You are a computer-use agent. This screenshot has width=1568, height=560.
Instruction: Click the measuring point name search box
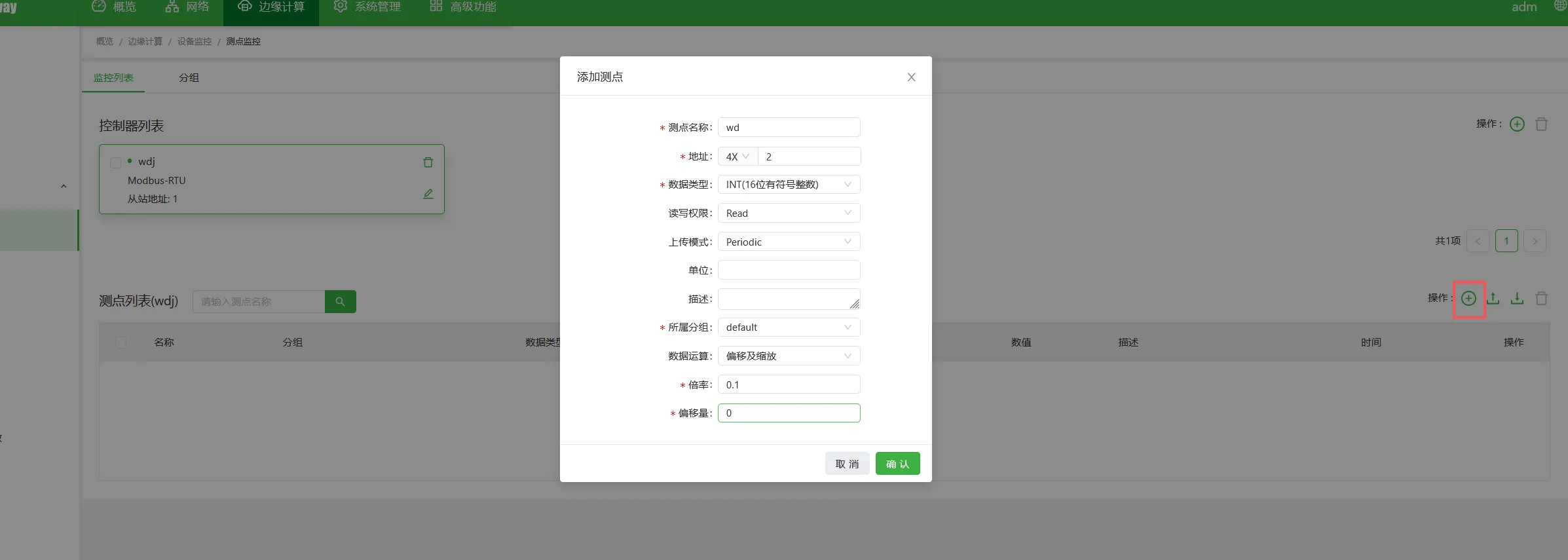tap(259, 301)
